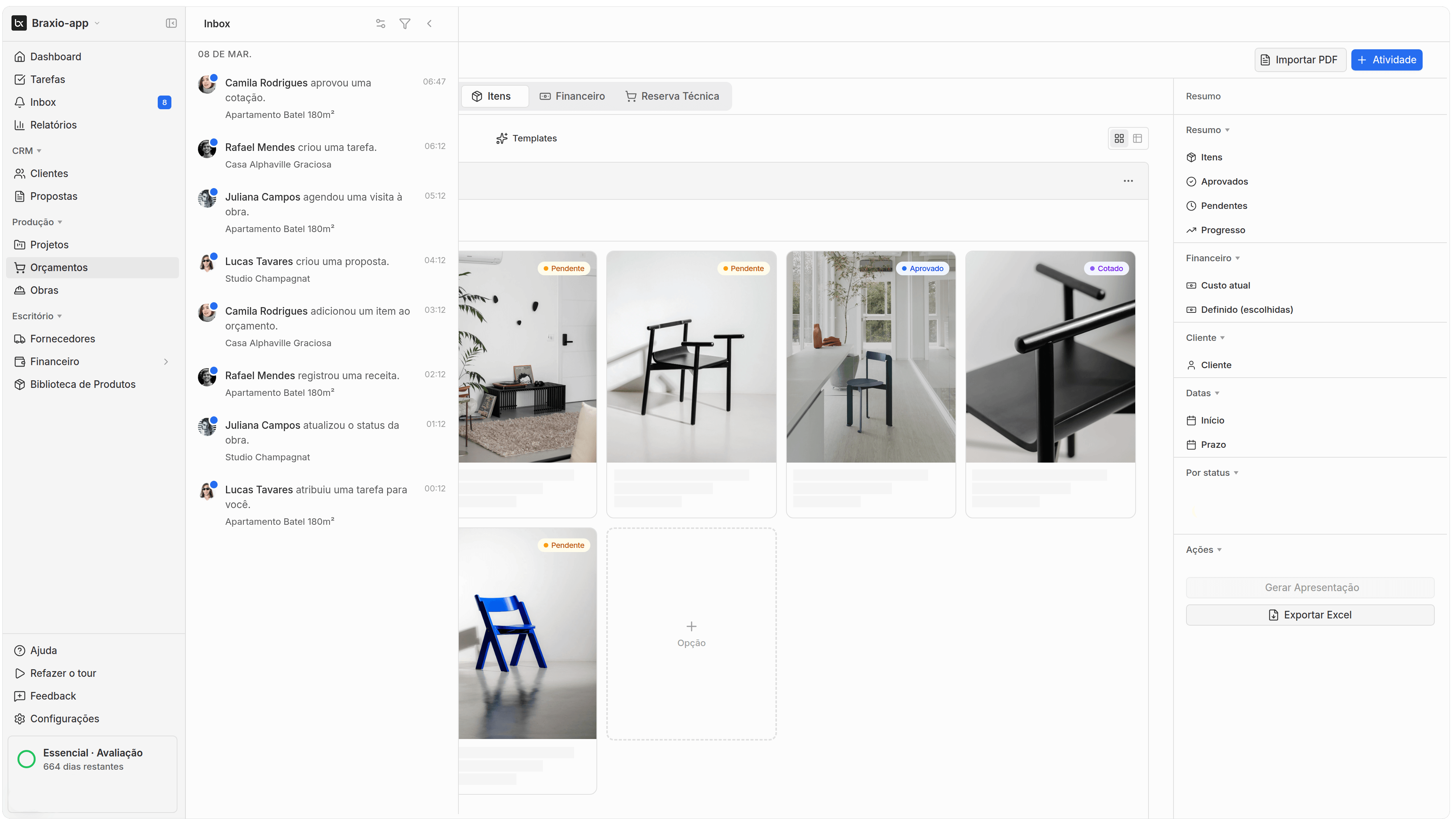Click Gerar Apresentação button

1310,588
